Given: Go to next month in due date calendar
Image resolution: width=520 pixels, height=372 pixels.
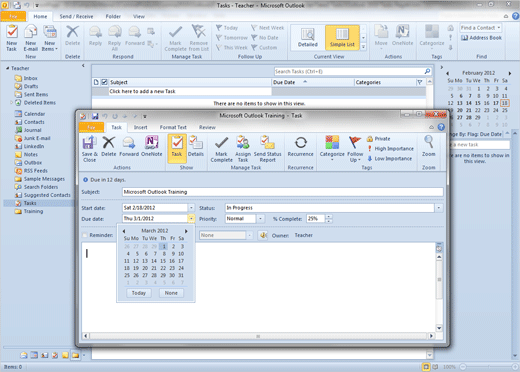Looking at the screenshot, I should [x=186, y=231].
